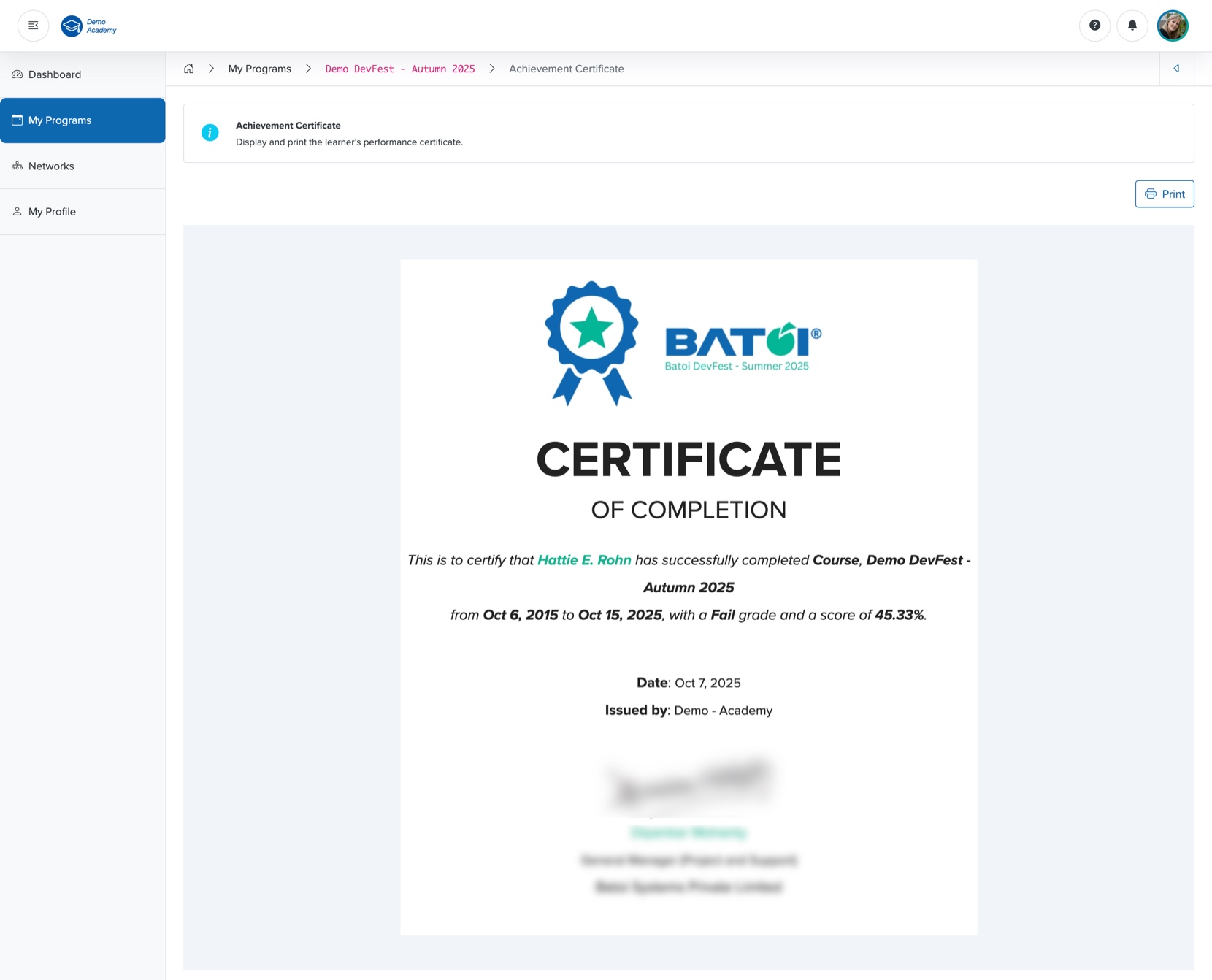Select the My Profile icon

(x=17, y=211)
